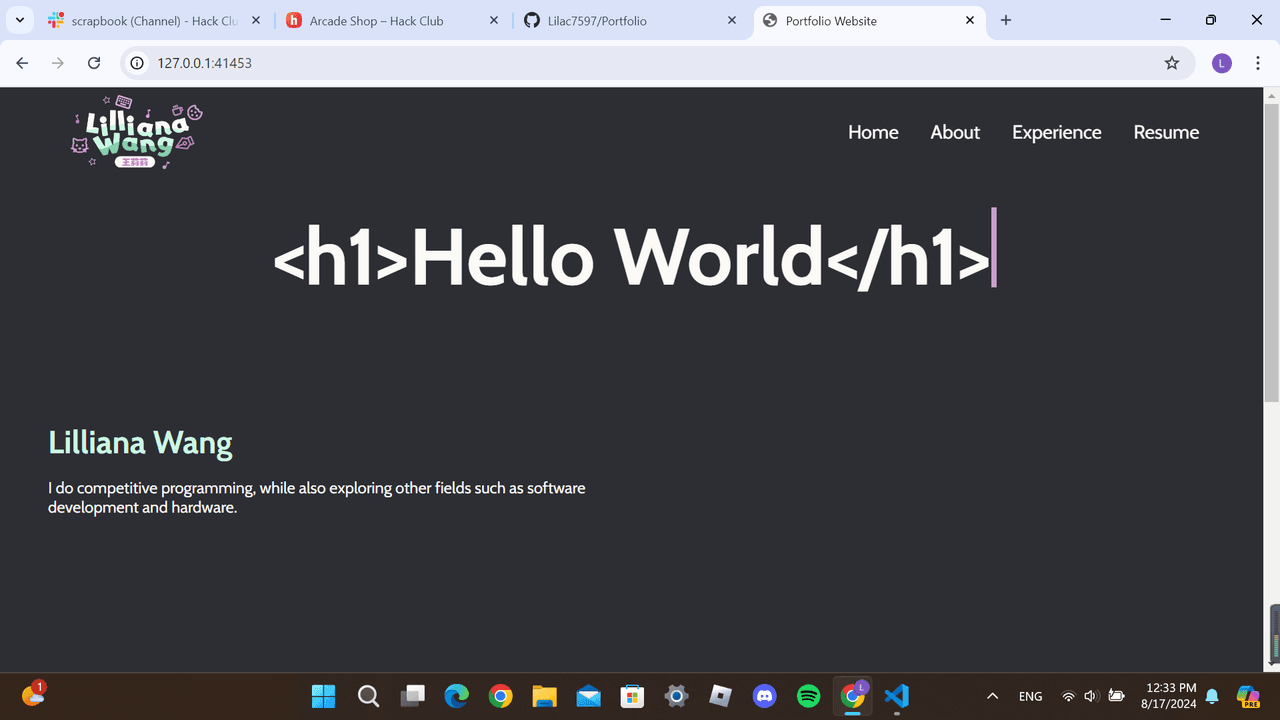The height and width of the screenshot is (720, 1280).
Task: Reload the page with refresh icon
Action: [94, 63]
